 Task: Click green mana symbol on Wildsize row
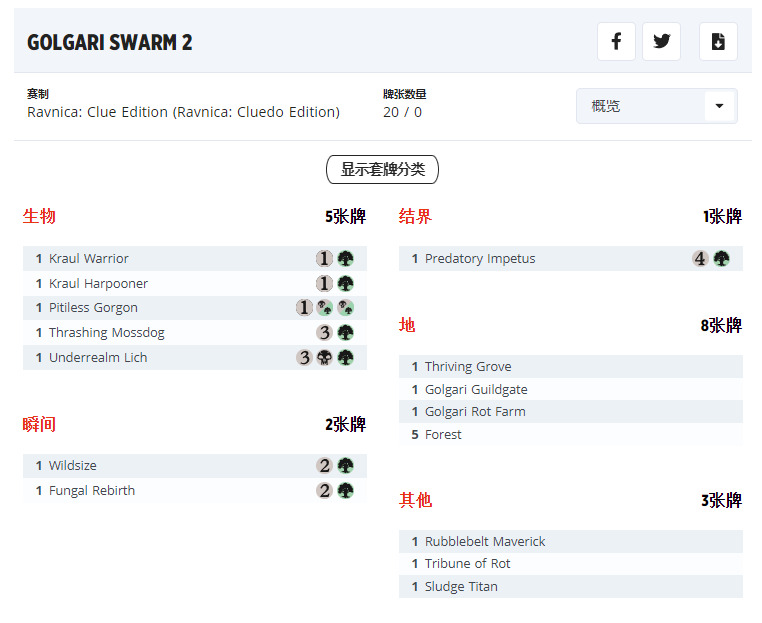[x=345, y=466]
